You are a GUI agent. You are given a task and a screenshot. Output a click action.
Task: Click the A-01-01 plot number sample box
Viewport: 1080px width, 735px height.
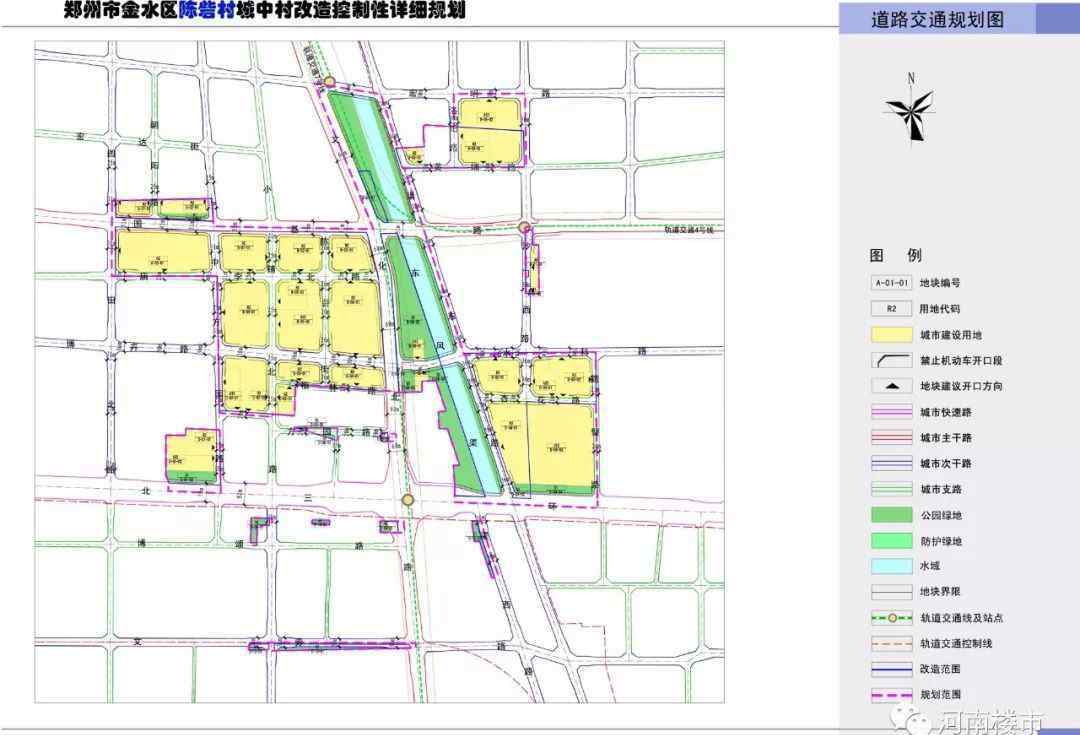coord(892,283)
